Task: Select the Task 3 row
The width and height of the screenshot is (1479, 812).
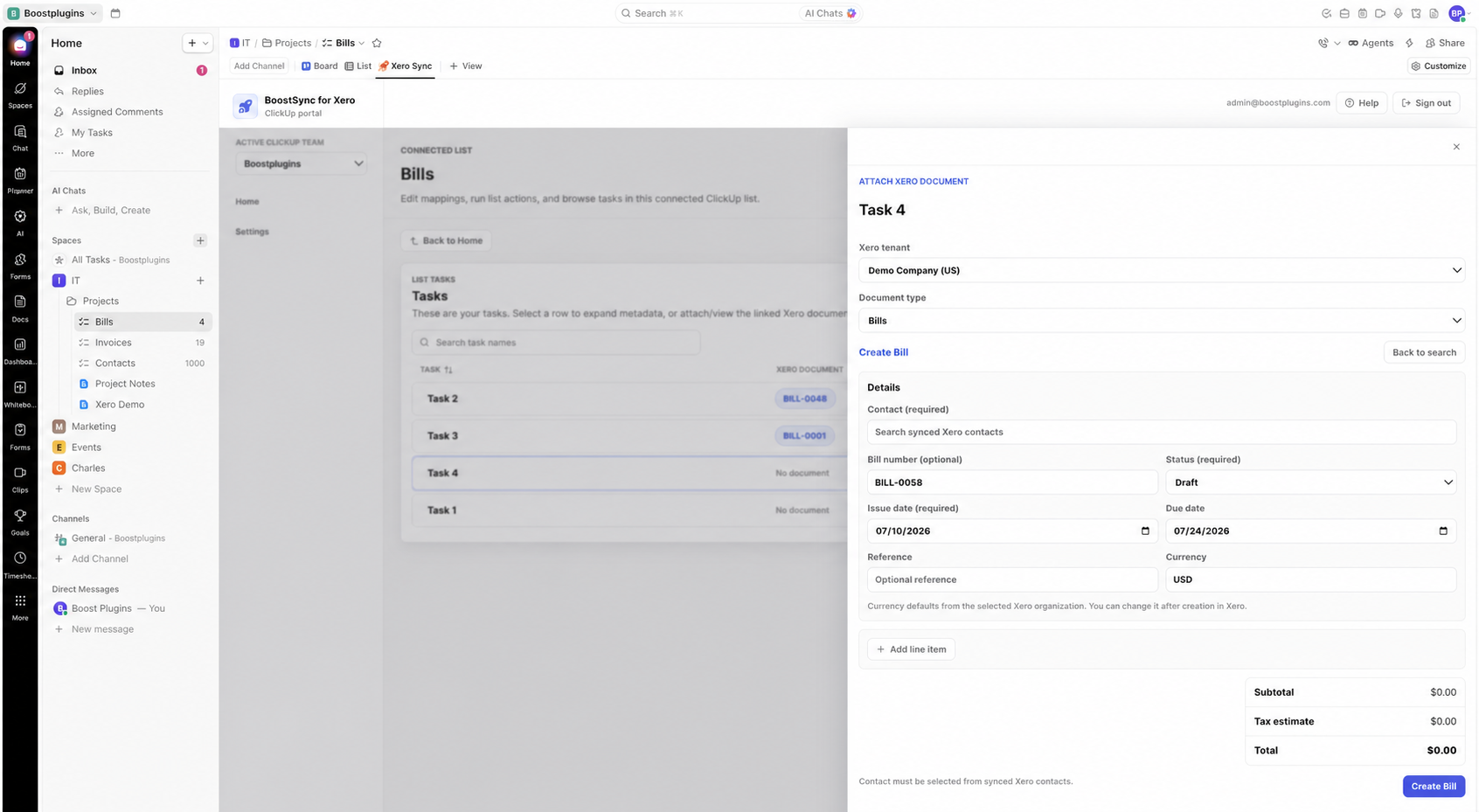Action: coord(629,436)
